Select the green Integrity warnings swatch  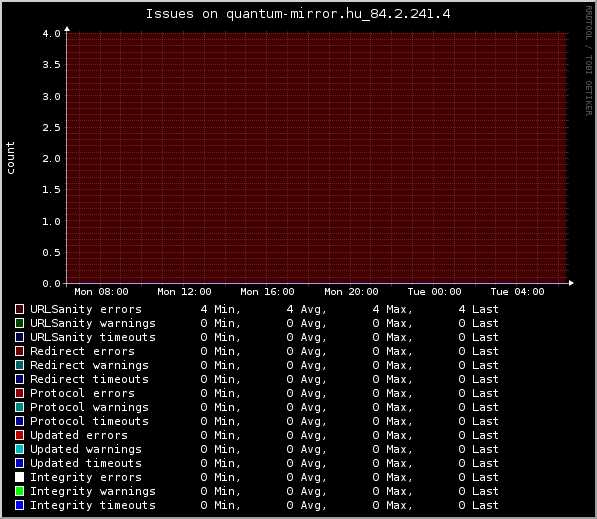[x=19, y=491]
